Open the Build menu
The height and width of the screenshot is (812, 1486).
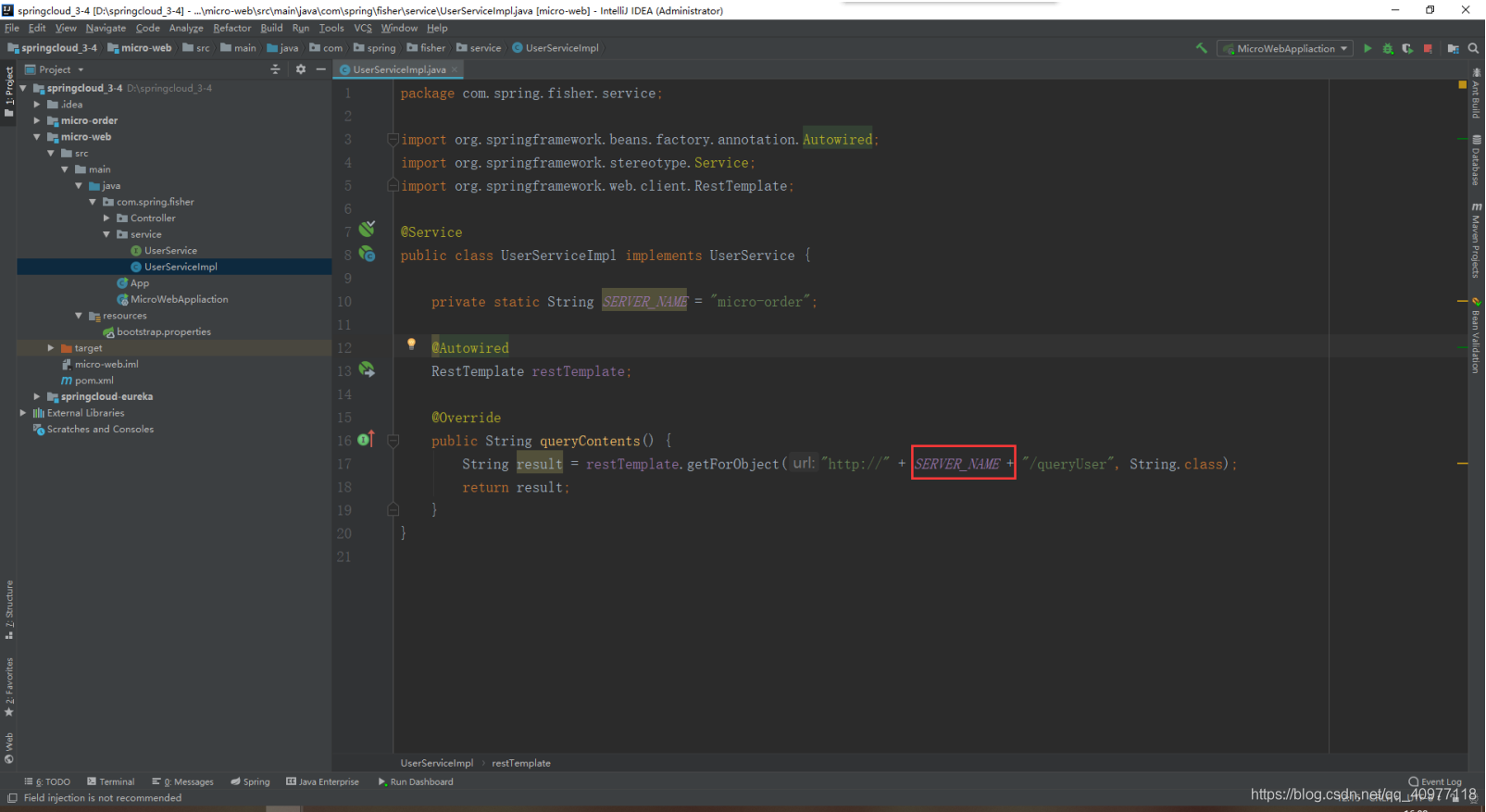(x=271, y=28)
